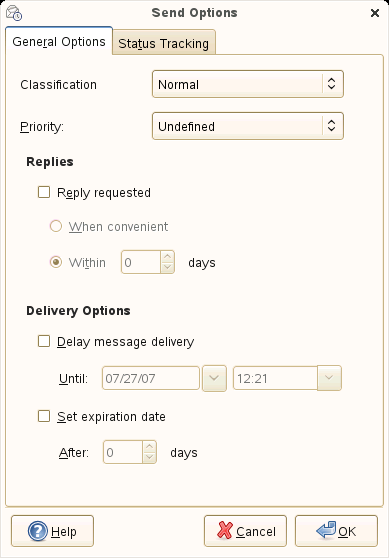Select the When convenient radio button
The width and height of the screenshot is (389, 558).
pyautogui.click(x=56, y=226)
